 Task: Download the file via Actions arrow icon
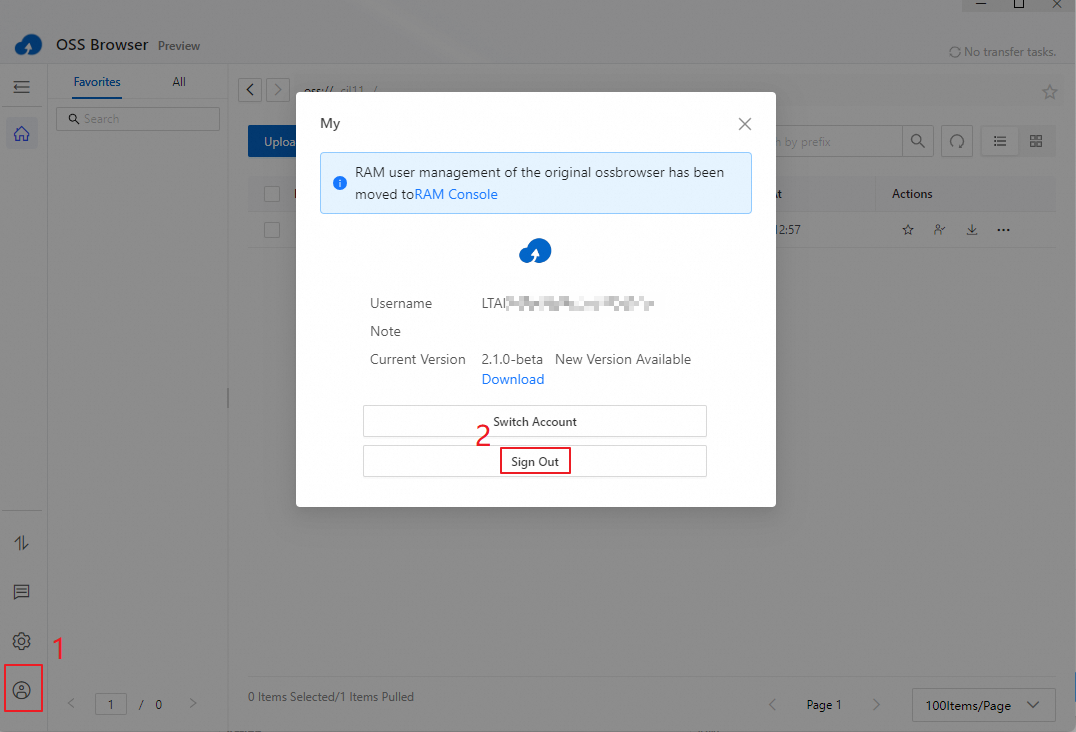[x=972, y=230]
